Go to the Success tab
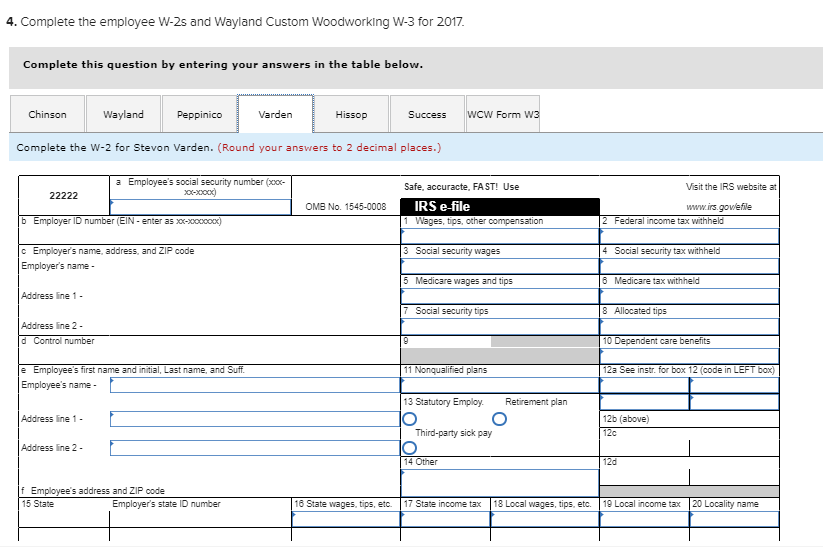Image resolution: width=823 pixels, height=551 pixels. tap(427, 114)
